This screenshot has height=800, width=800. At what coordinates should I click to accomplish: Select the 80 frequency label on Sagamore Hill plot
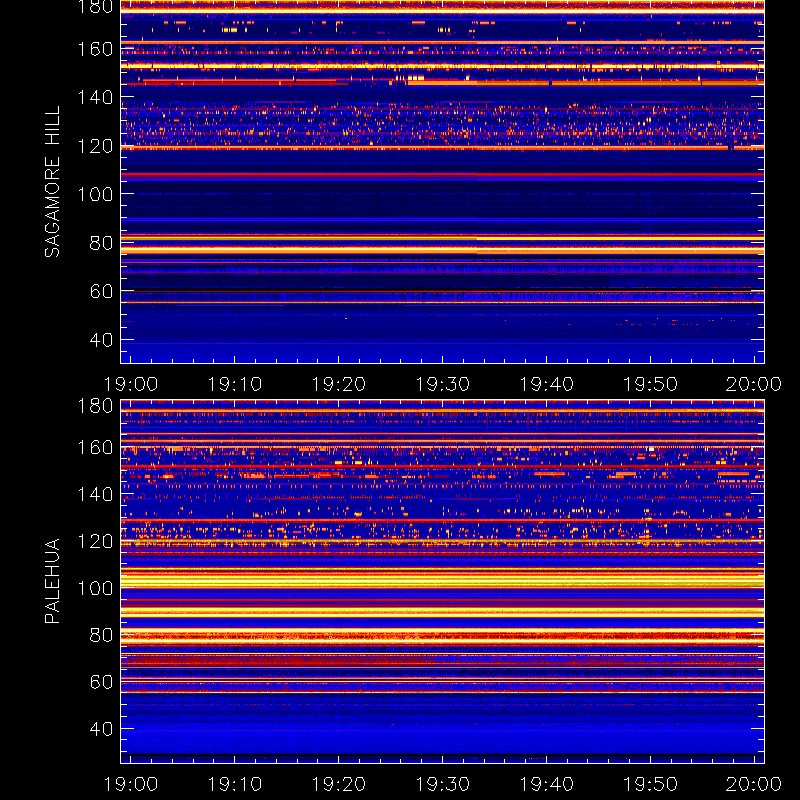101,243
